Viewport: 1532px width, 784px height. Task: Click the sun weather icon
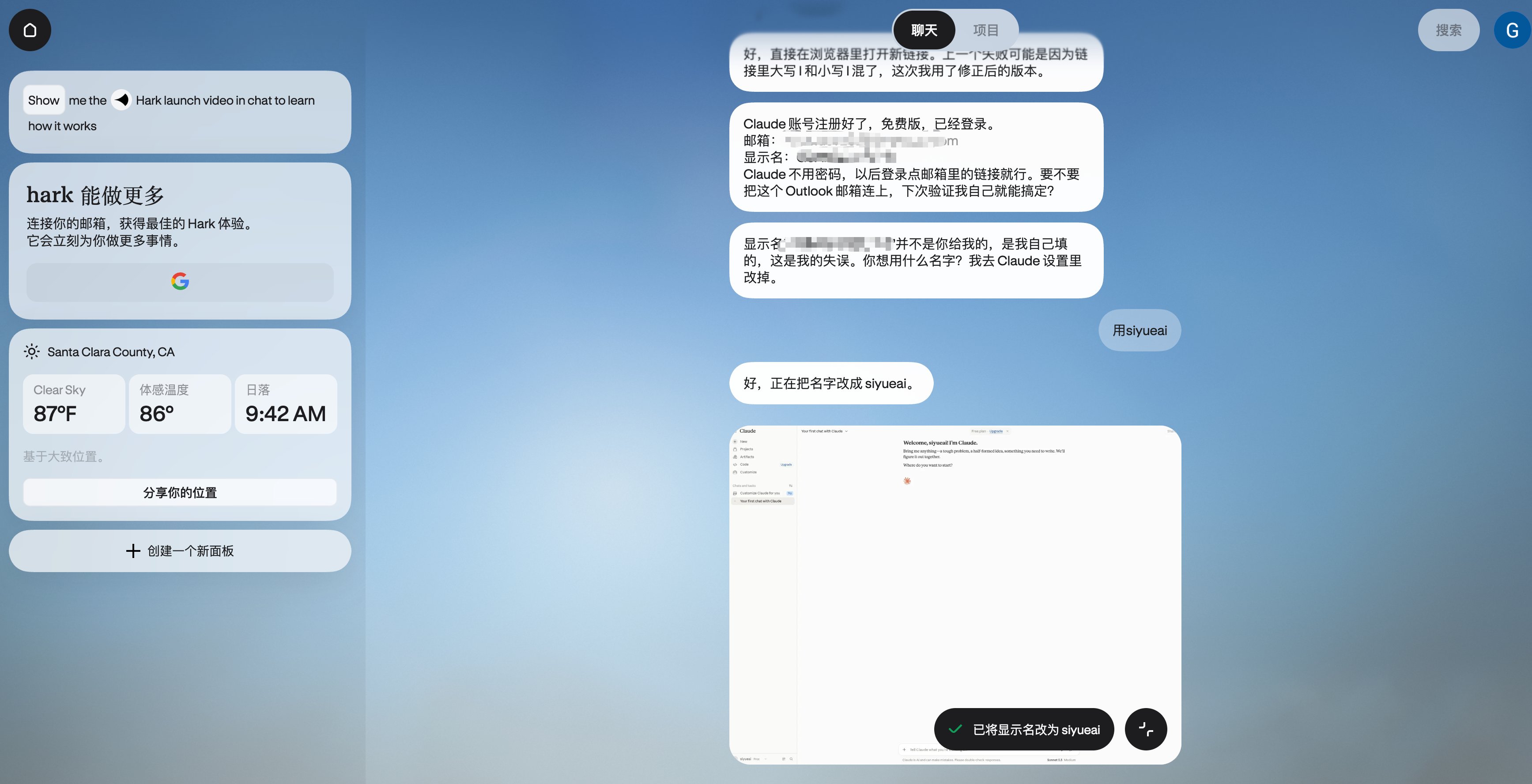pos(31,351)
